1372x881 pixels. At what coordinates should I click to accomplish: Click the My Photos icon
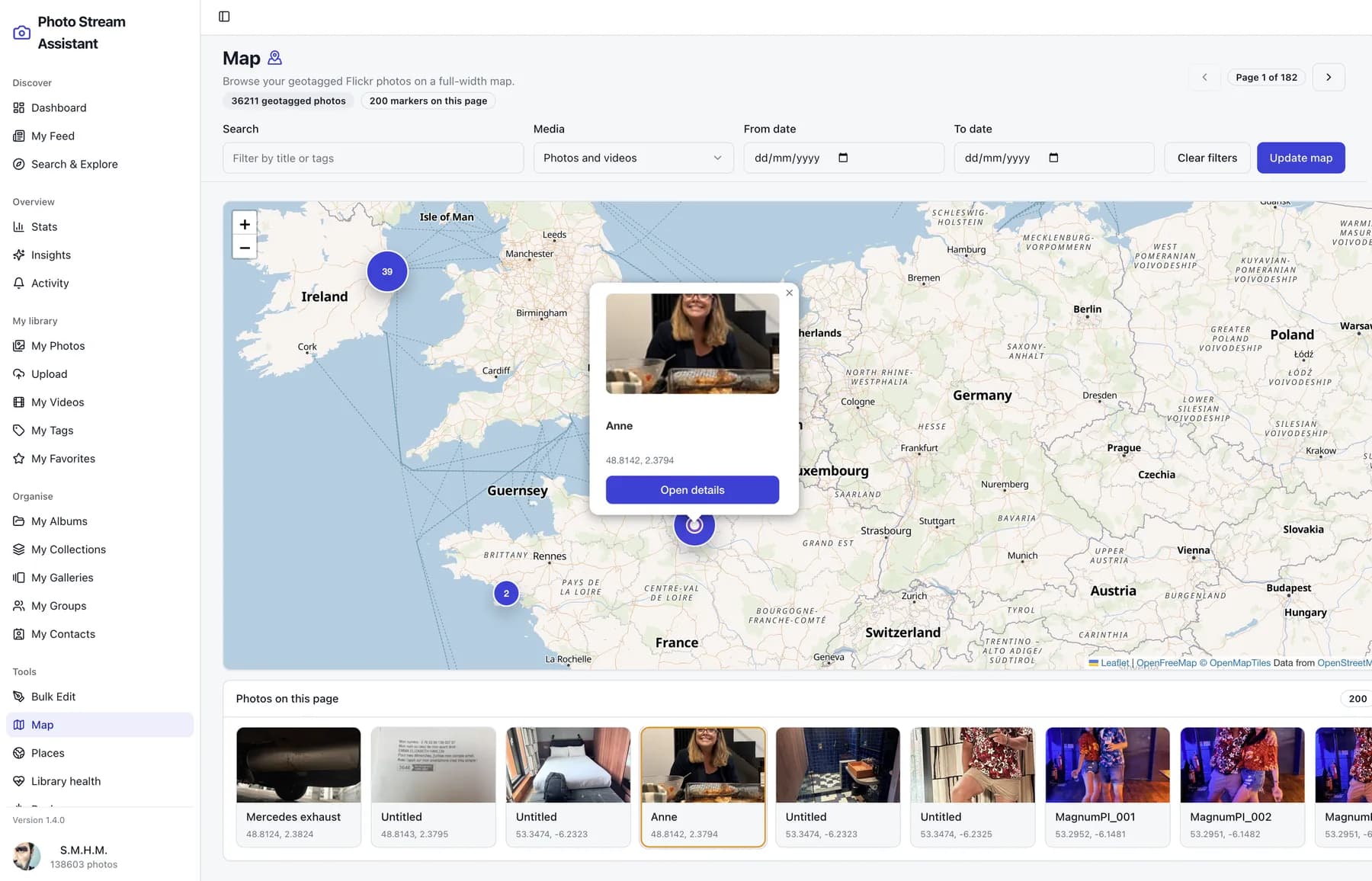coord(19,345)
